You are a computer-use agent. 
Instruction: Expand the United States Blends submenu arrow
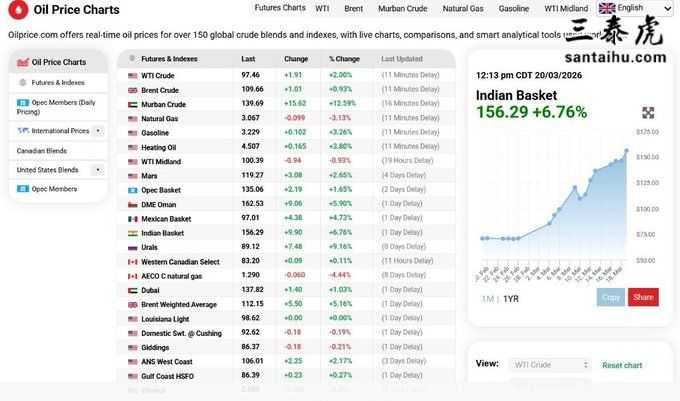coord(98,170)
